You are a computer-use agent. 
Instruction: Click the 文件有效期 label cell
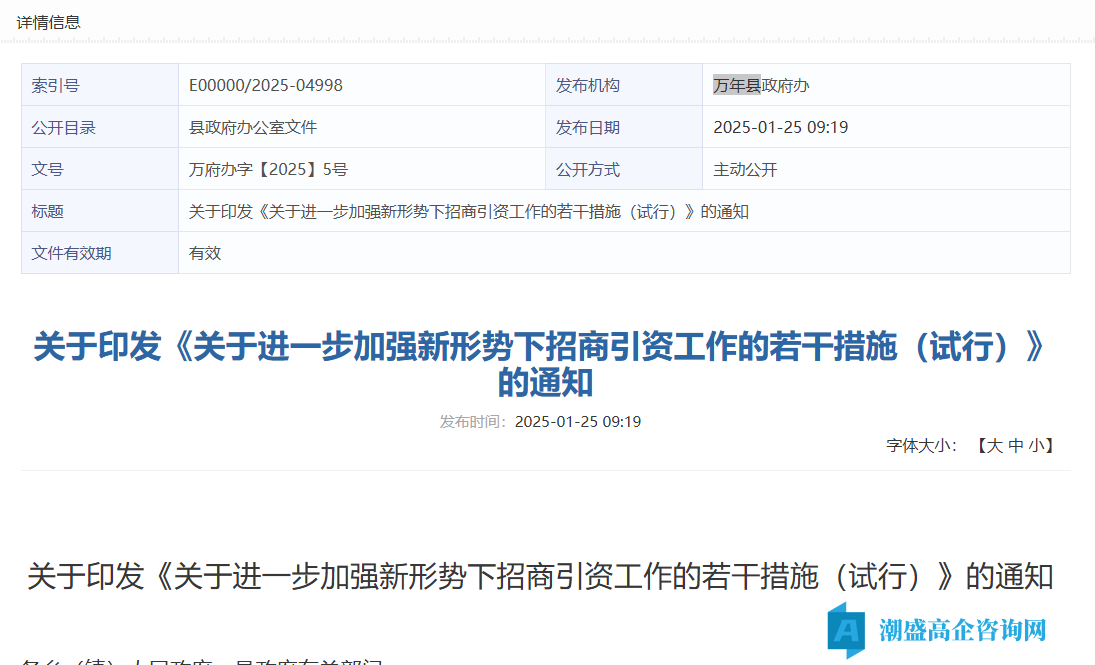[72, 254]
